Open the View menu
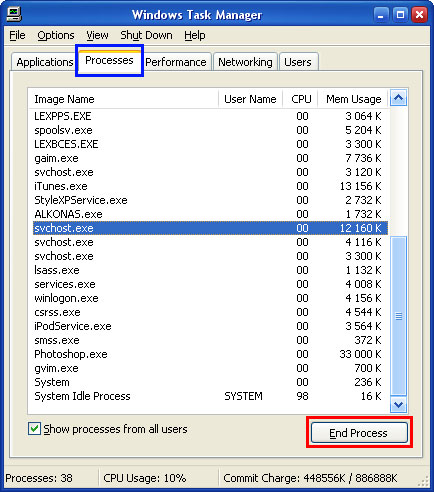 pyautogui.click(x=97, y=35)
